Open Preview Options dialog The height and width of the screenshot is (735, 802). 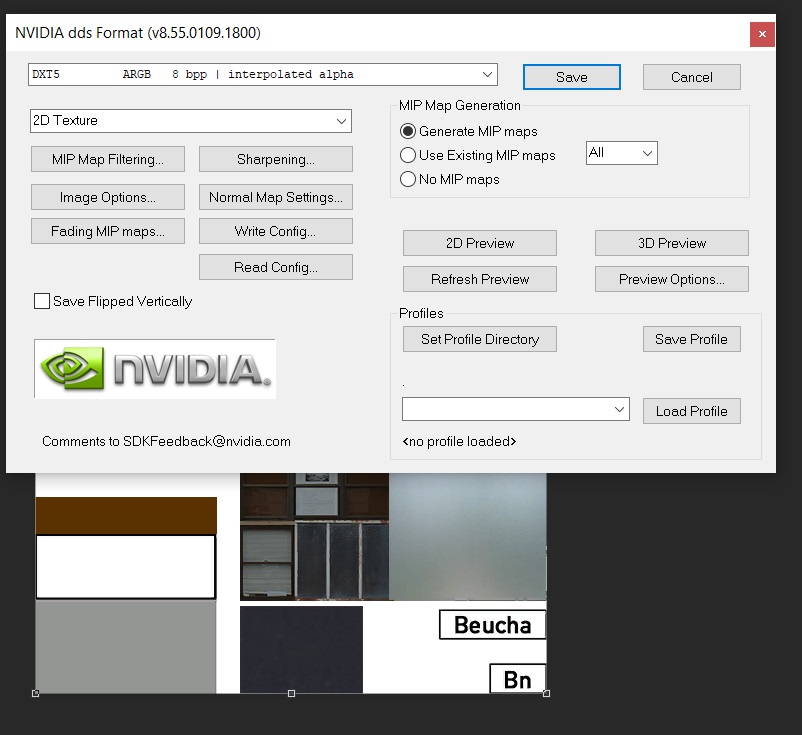tap(672, 279)
